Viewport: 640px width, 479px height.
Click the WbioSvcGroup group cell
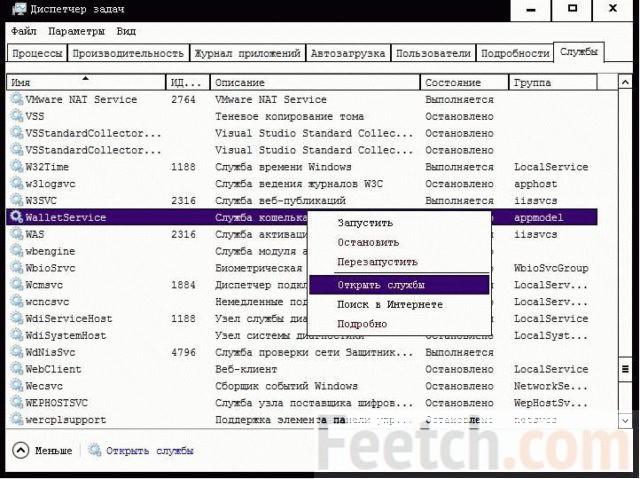tap(551, 268)
